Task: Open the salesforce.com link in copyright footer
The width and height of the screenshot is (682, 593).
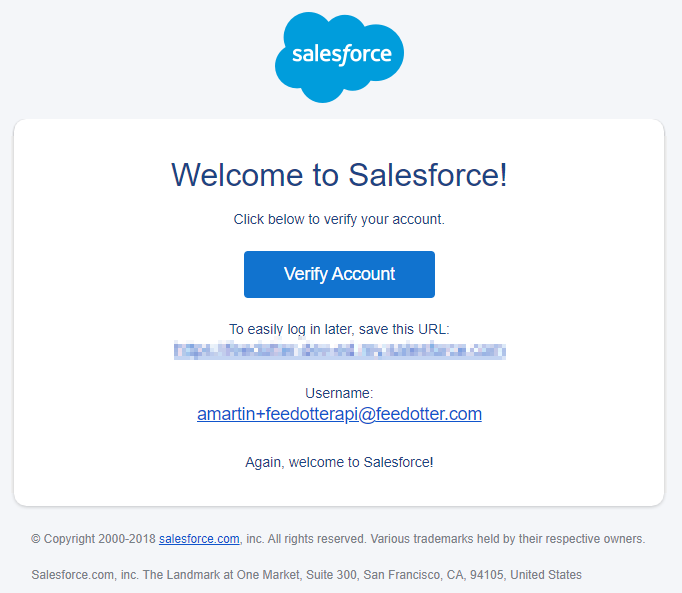Action: [199, 539]
